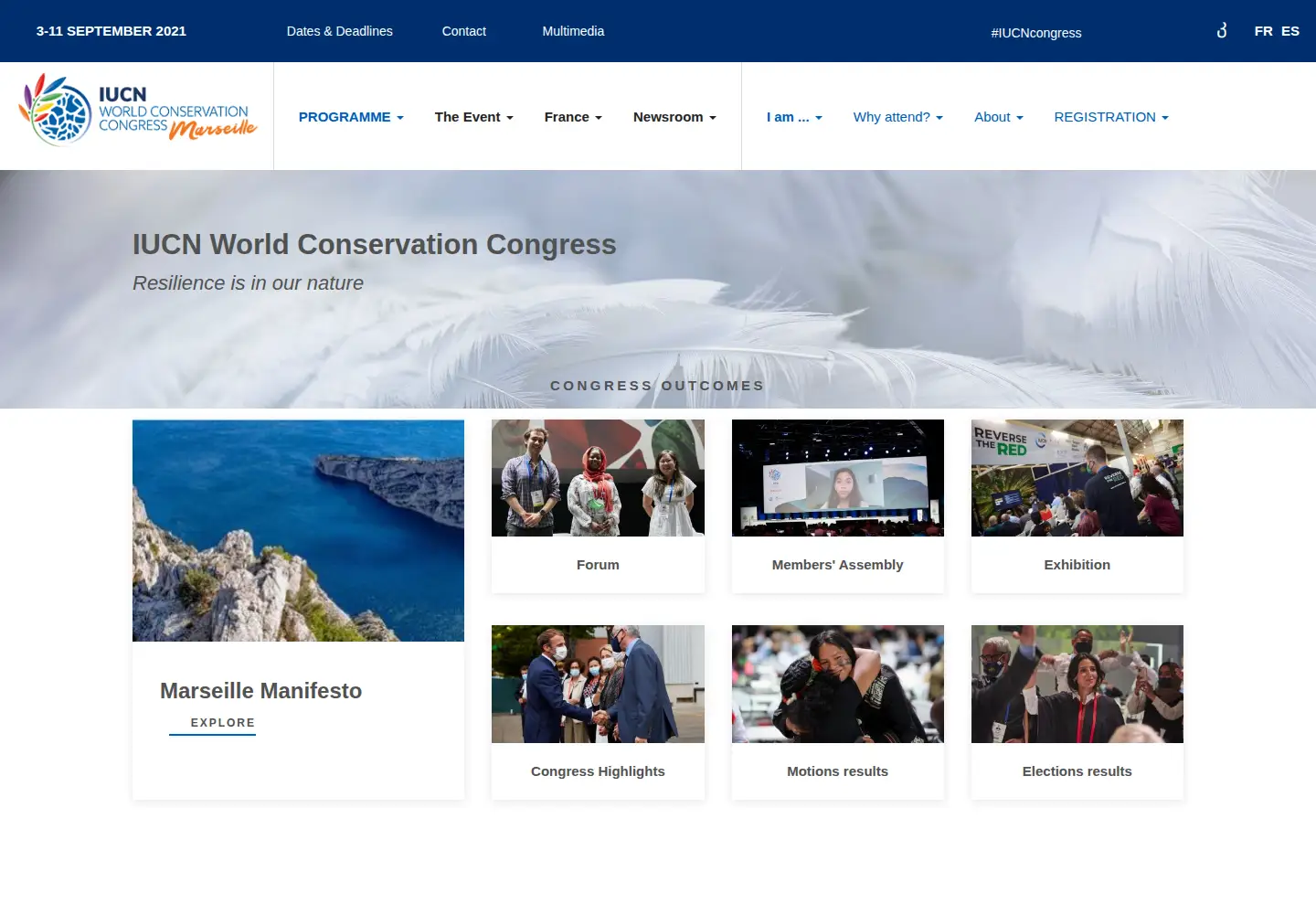Click the Congress Highlights photo
Screen dimensions: 1316x914
(598, 684)
